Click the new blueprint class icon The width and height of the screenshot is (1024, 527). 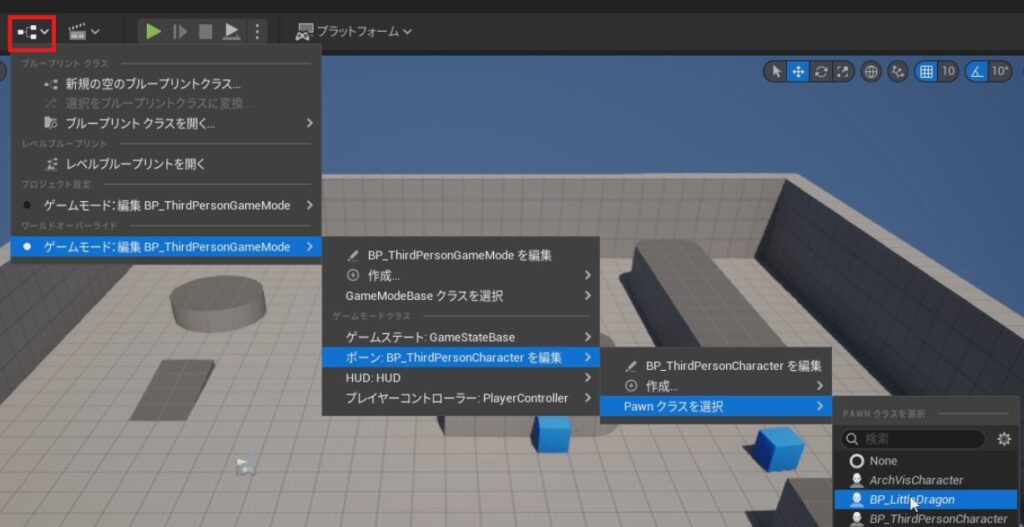pos(51,84)
